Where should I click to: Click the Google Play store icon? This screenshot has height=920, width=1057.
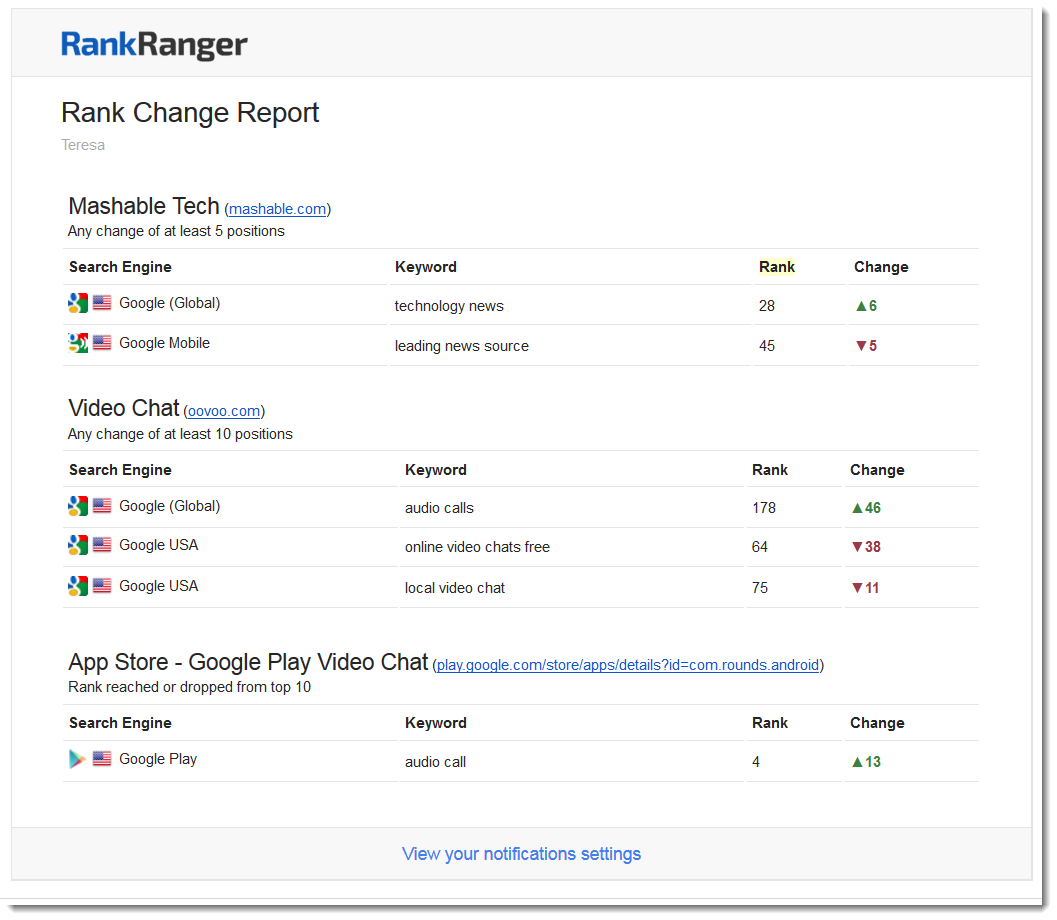(x=77, y=759)
